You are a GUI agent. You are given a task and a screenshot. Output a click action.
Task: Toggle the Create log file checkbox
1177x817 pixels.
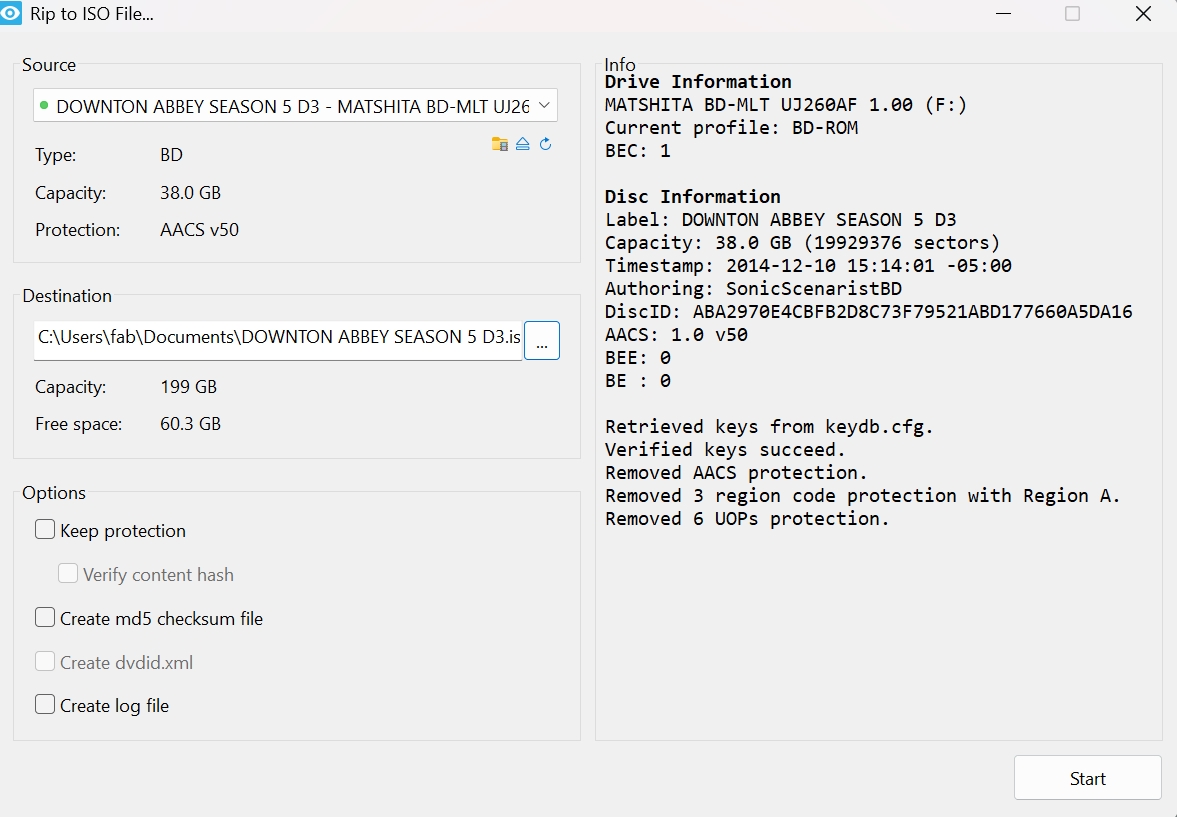[x=45, y=705]
